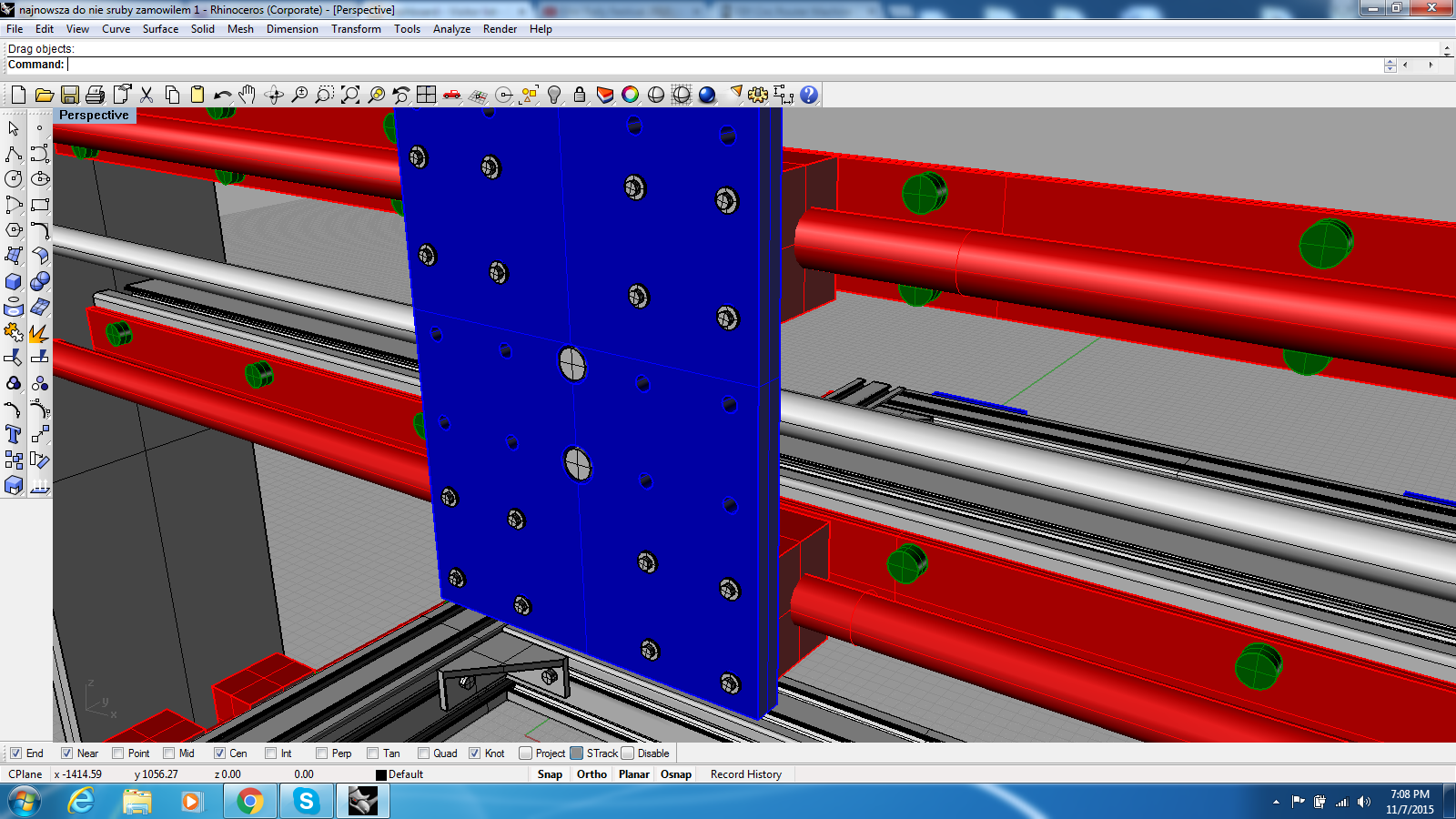Open the Perspective viewport title menu
Screen dimensions: 1456x819
click(94, 116)
